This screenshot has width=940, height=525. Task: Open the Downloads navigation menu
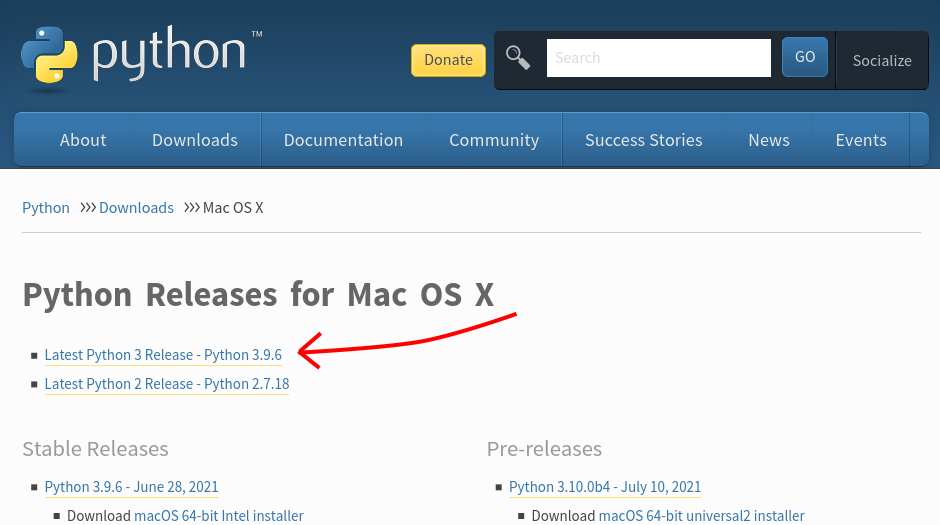(195, 140)
